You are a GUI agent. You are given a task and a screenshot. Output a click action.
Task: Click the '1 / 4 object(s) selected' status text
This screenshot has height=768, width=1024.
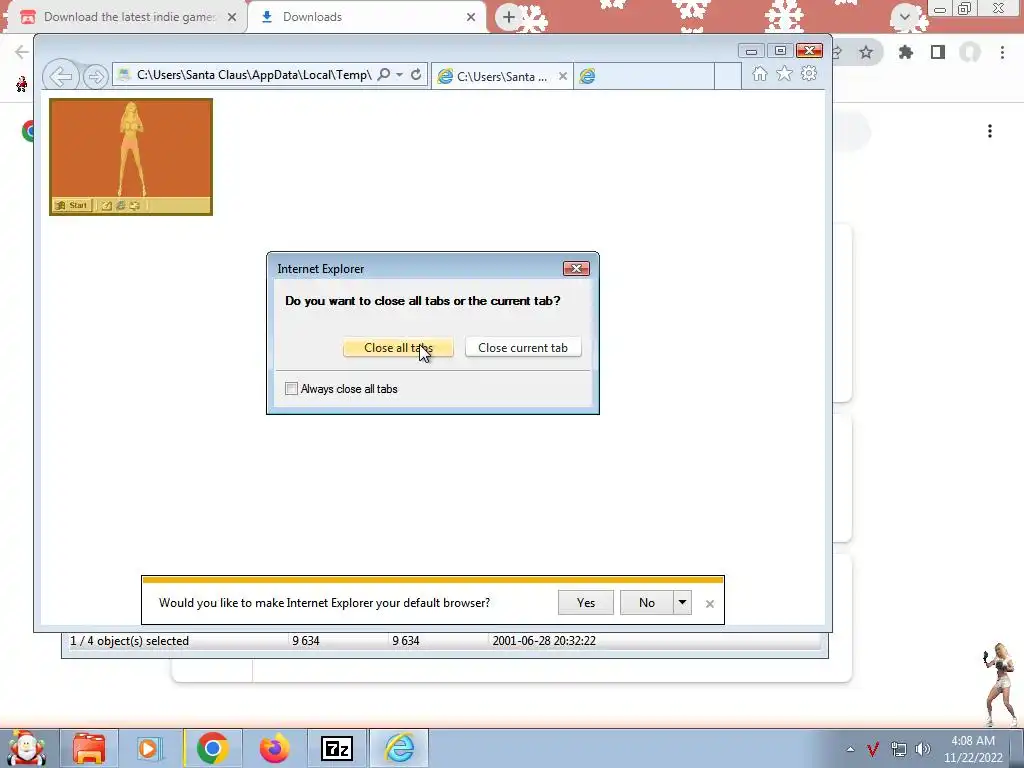point(129,641)
